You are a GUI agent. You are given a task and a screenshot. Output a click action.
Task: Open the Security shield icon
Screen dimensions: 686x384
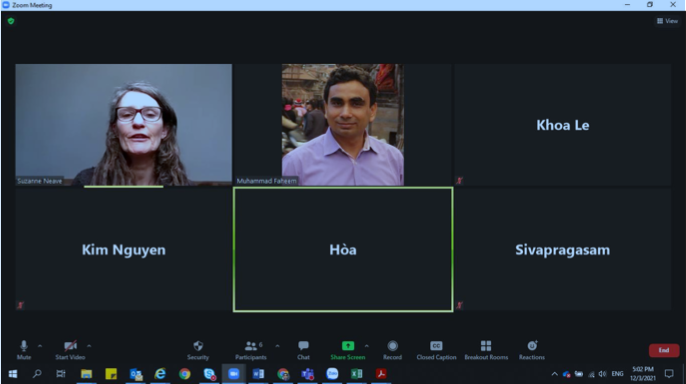tap(198, 346)
